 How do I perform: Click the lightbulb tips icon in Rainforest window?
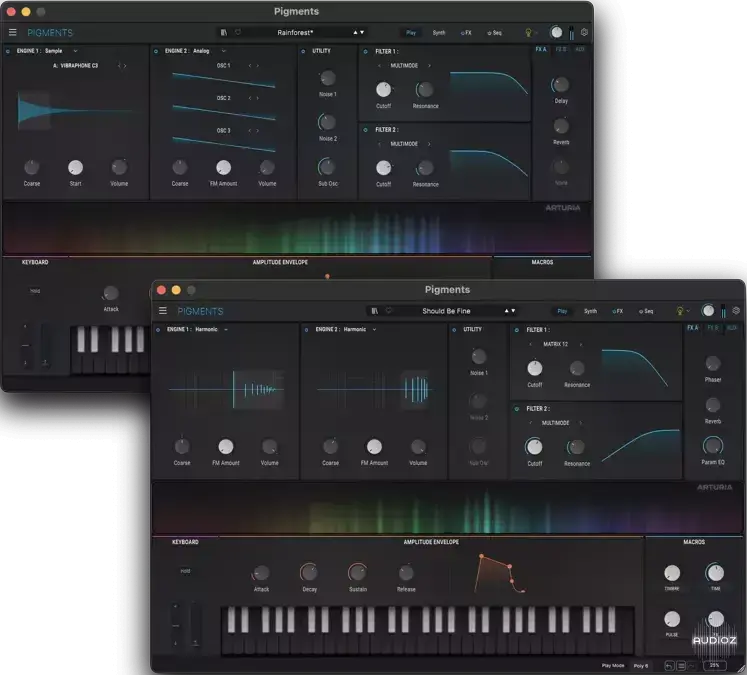(528, 32)
